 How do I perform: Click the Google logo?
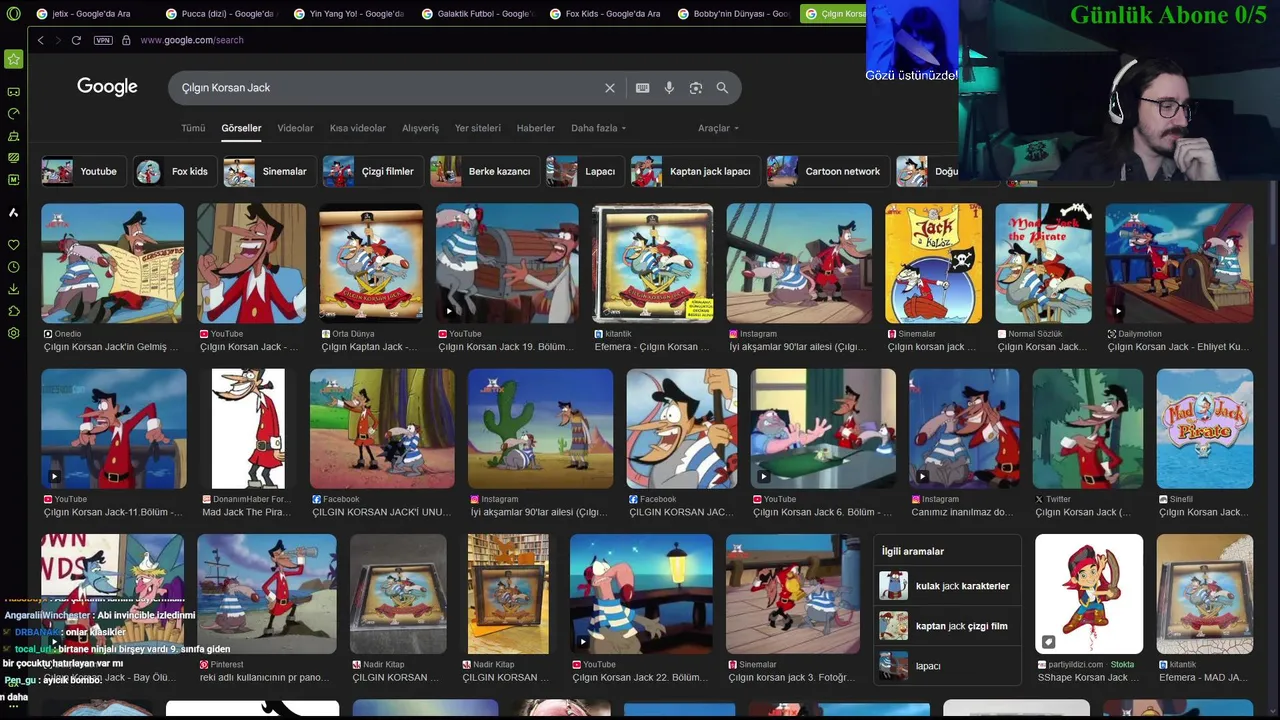tap(107, 87)
